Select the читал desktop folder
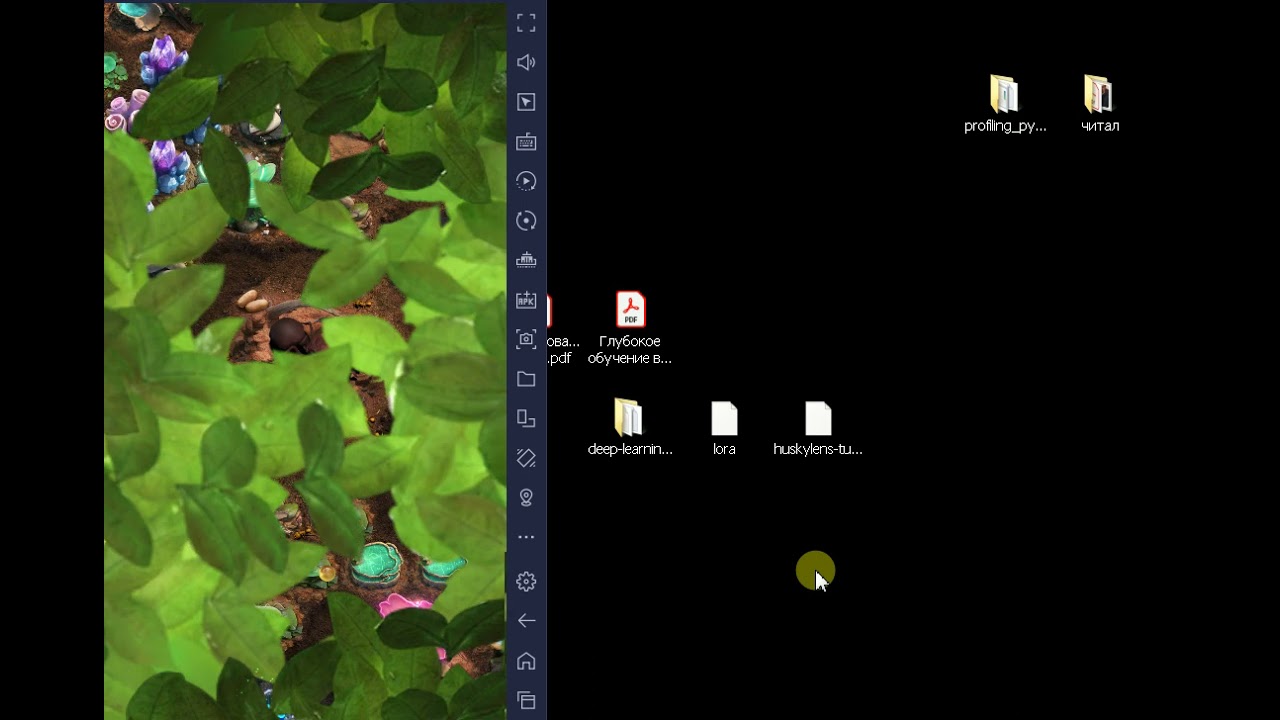 click(1099, 104)
